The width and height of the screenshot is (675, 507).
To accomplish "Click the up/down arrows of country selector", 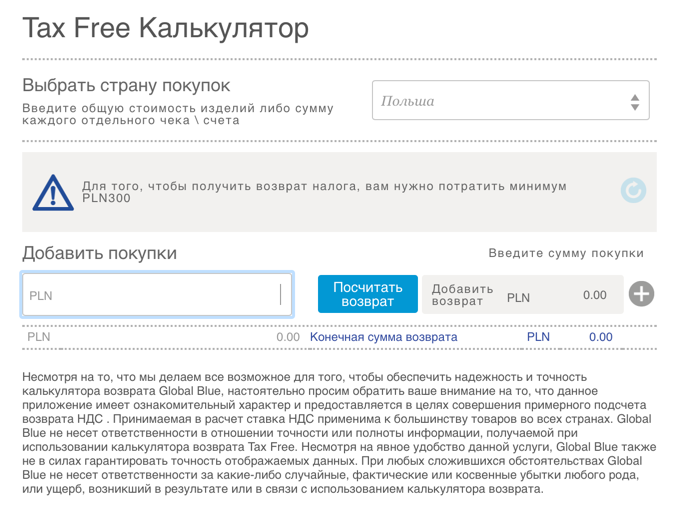I will pos(634,102).
